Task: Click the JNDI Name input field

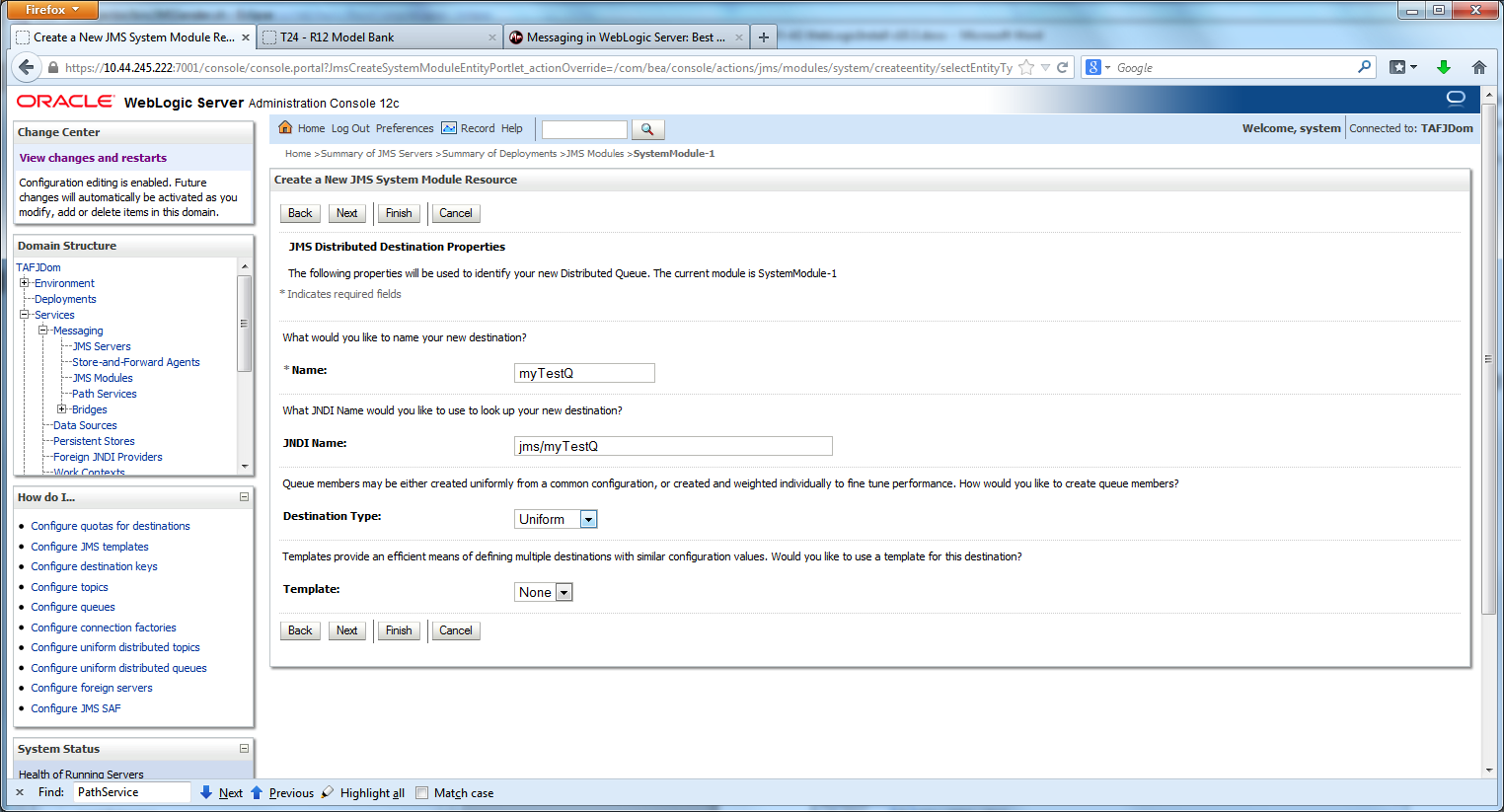Action: click(673, 446)
